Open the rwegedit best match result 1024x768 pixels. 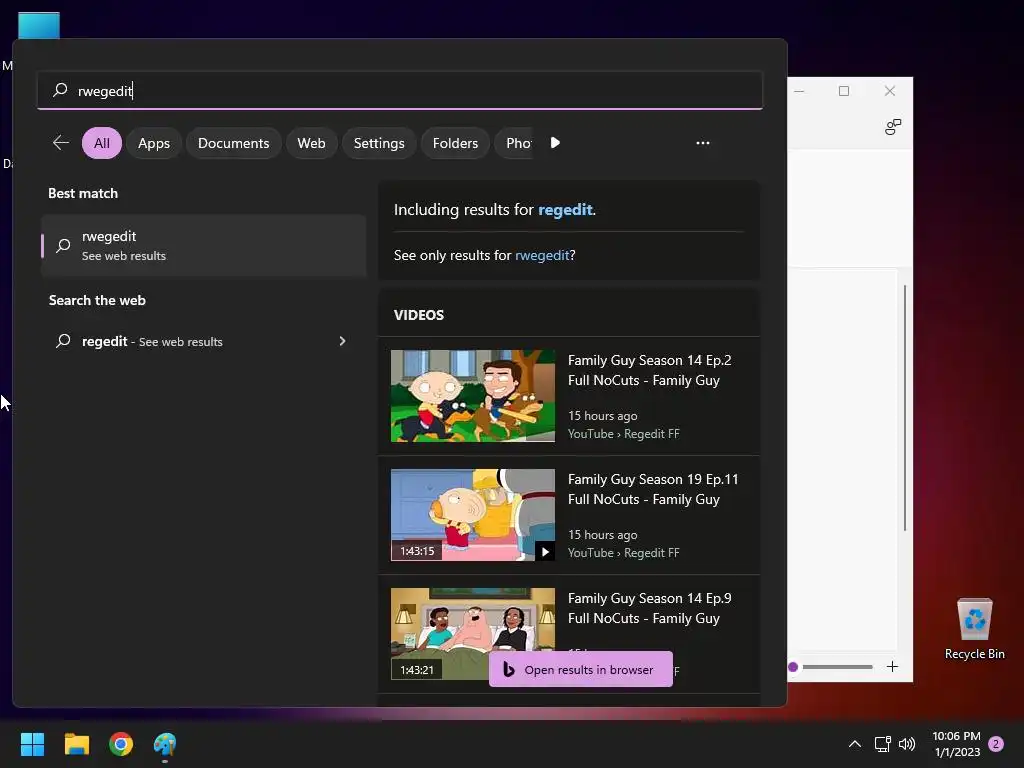(204, 246)
